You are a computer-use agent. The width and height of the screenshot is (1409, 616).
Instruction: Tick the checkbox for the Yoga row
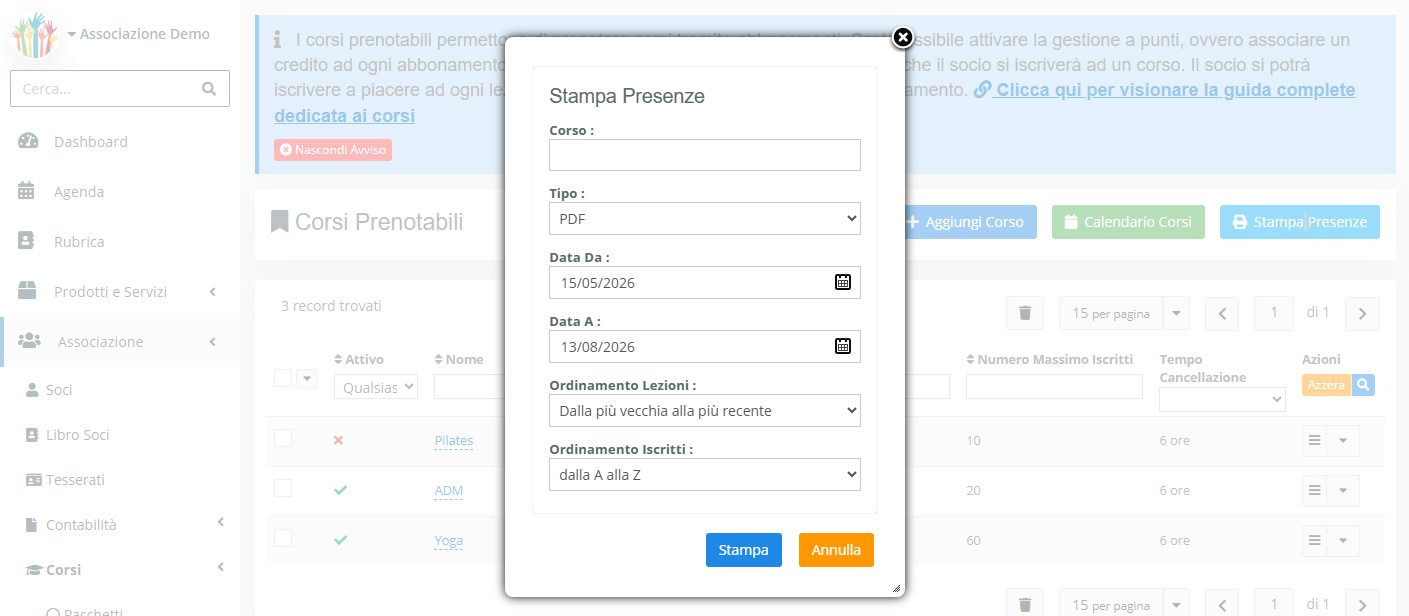point(283,538)
